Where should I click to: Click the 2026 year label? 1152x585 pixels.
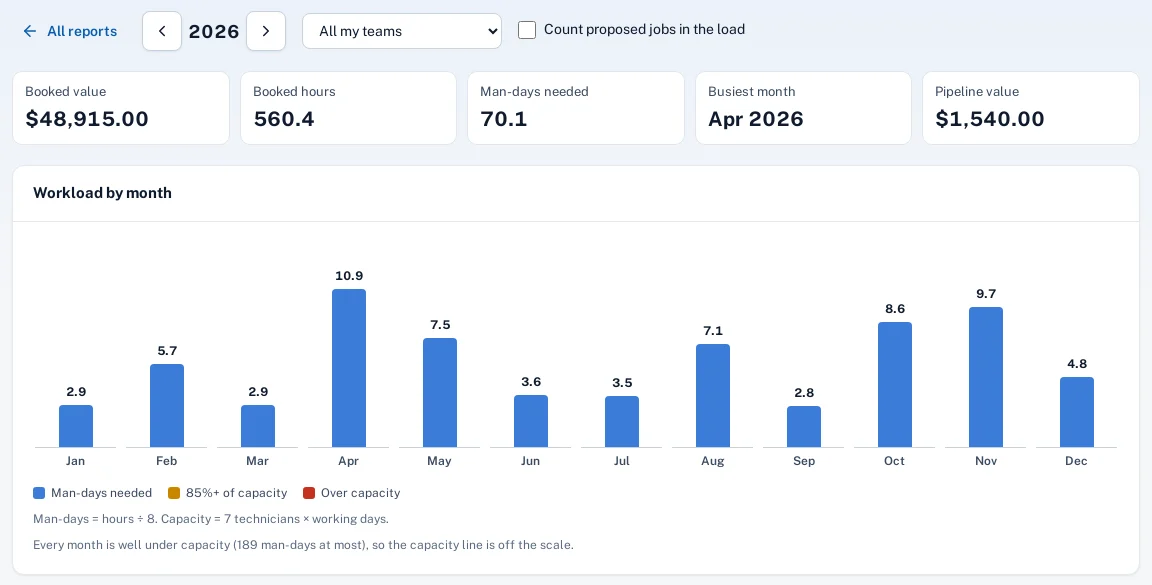click(x=214, y=32)
